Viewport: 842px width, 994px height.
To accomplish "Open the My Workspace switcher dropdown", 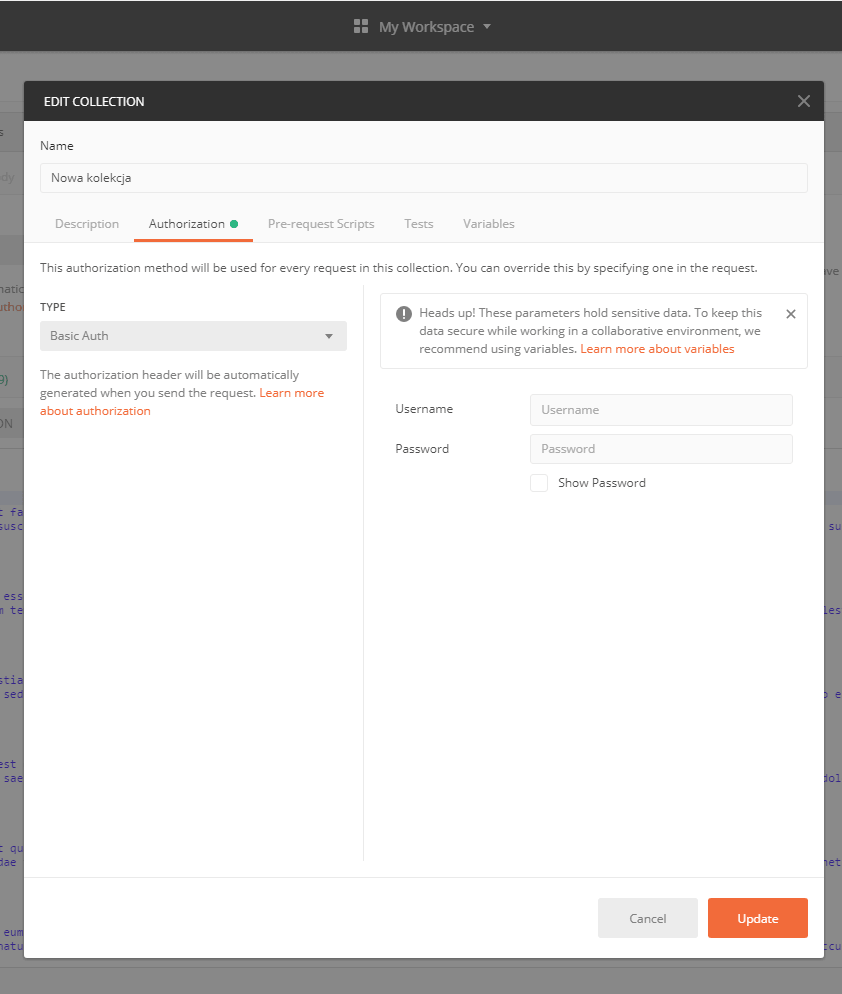I will [x=487, y=26].
